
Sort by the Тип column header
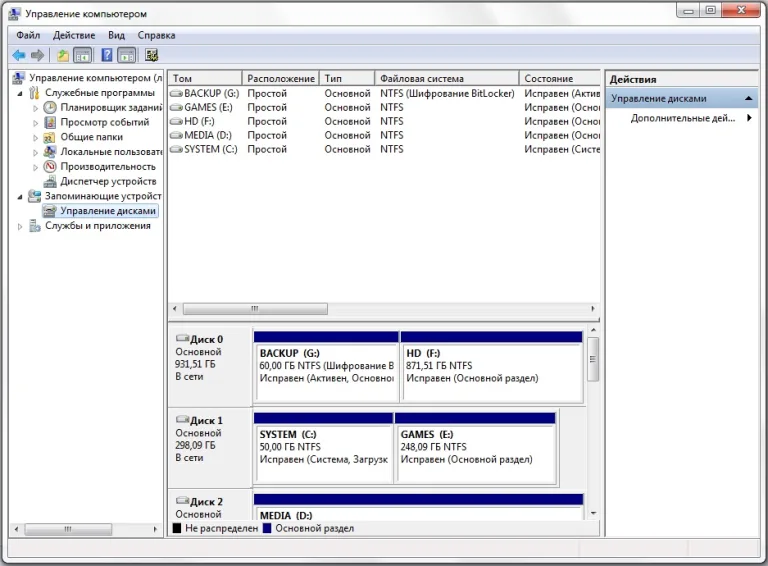(347, 78)
